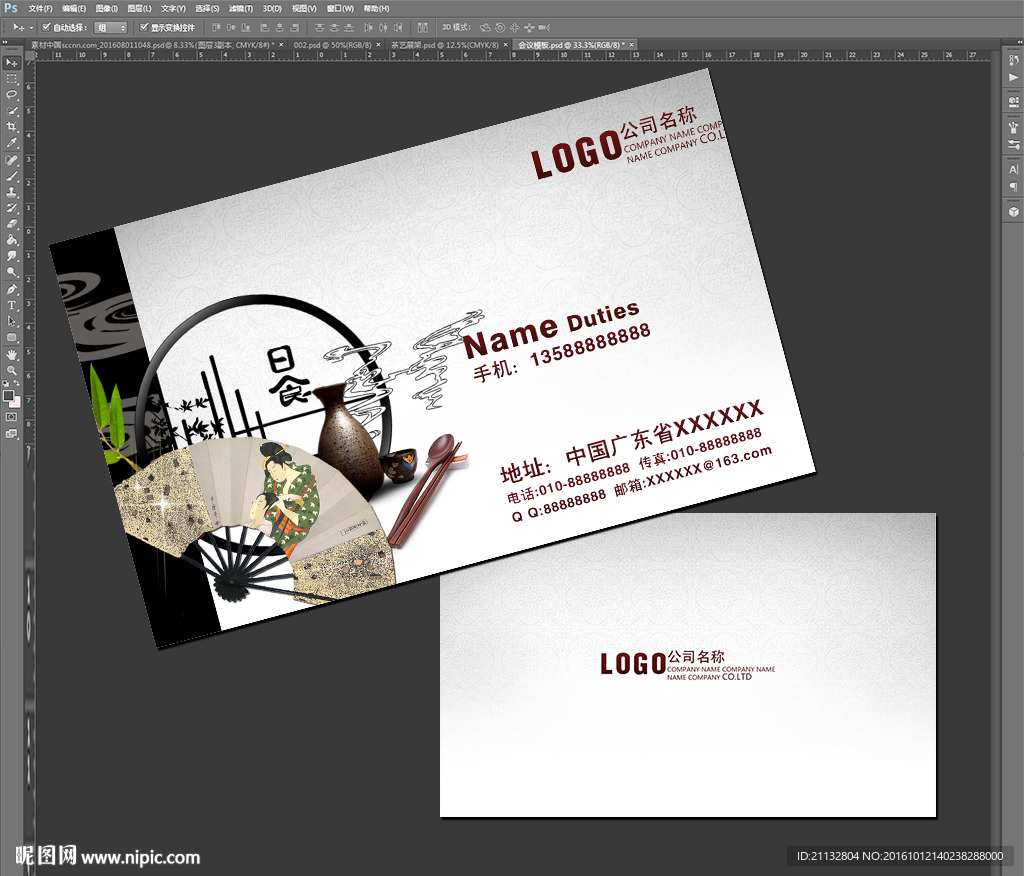Image resolution: width=1024 pixels, height=876 pixels.
Task: Expand the toolbox double-arrow toggle
Action: pos(5,42)
